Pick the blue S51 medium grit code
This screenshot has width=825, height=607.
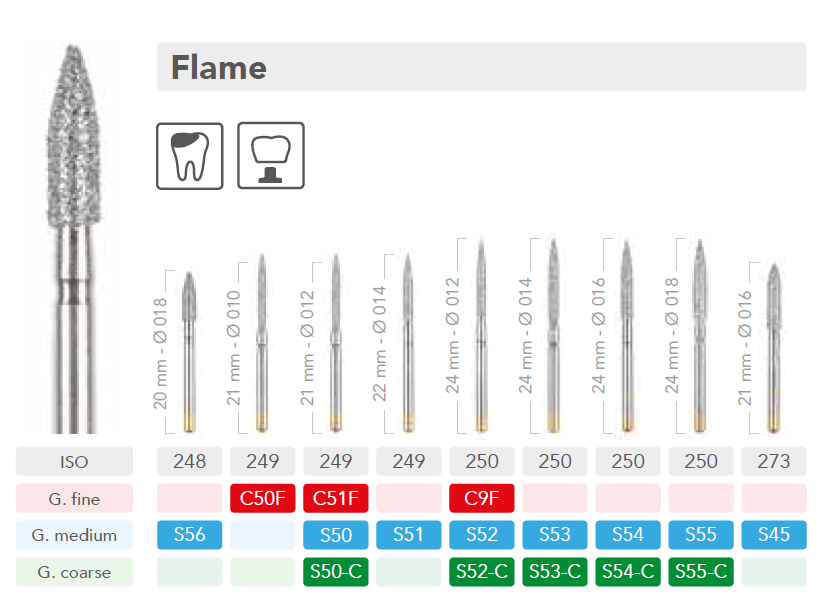pyautogui.click(x=409, y=535)
